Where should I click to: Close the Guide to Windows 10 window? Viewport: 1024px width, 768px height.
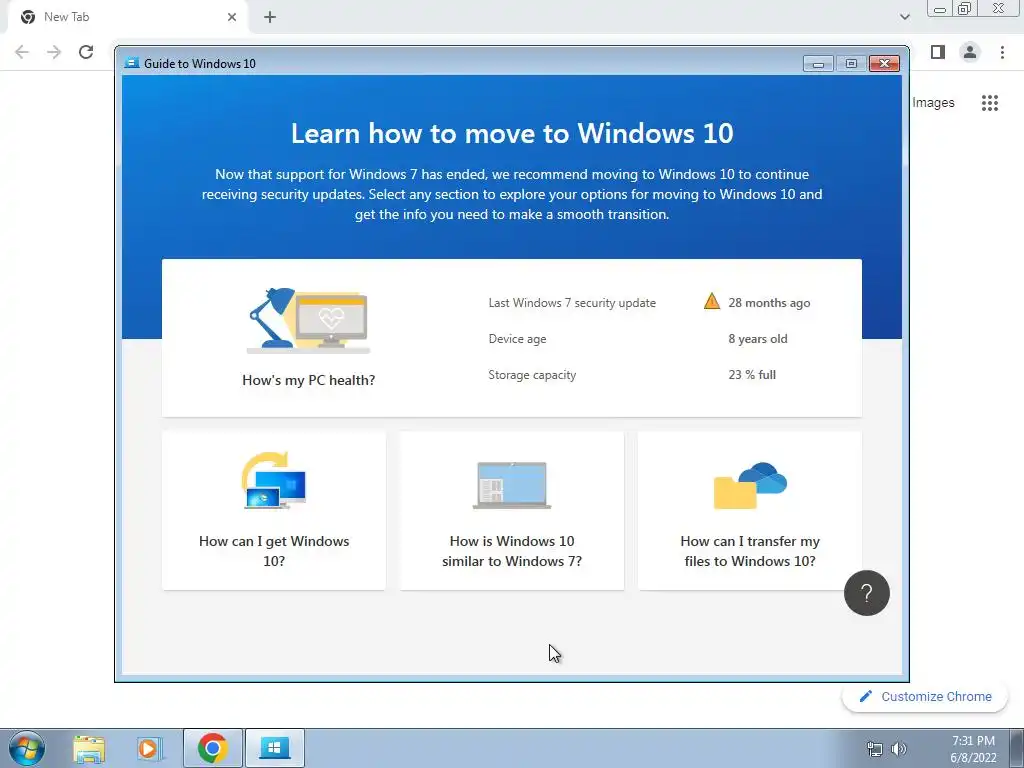coord(884,63)
